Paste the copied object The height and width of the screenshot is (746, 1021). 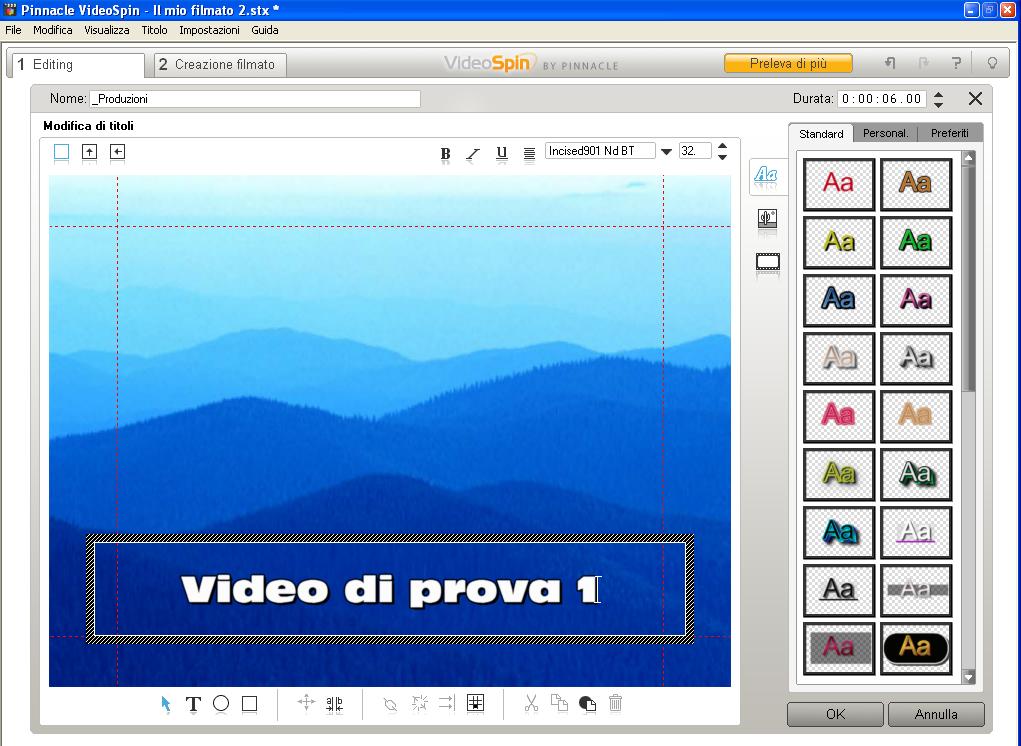pyautogui.click(x=587, y=704)
